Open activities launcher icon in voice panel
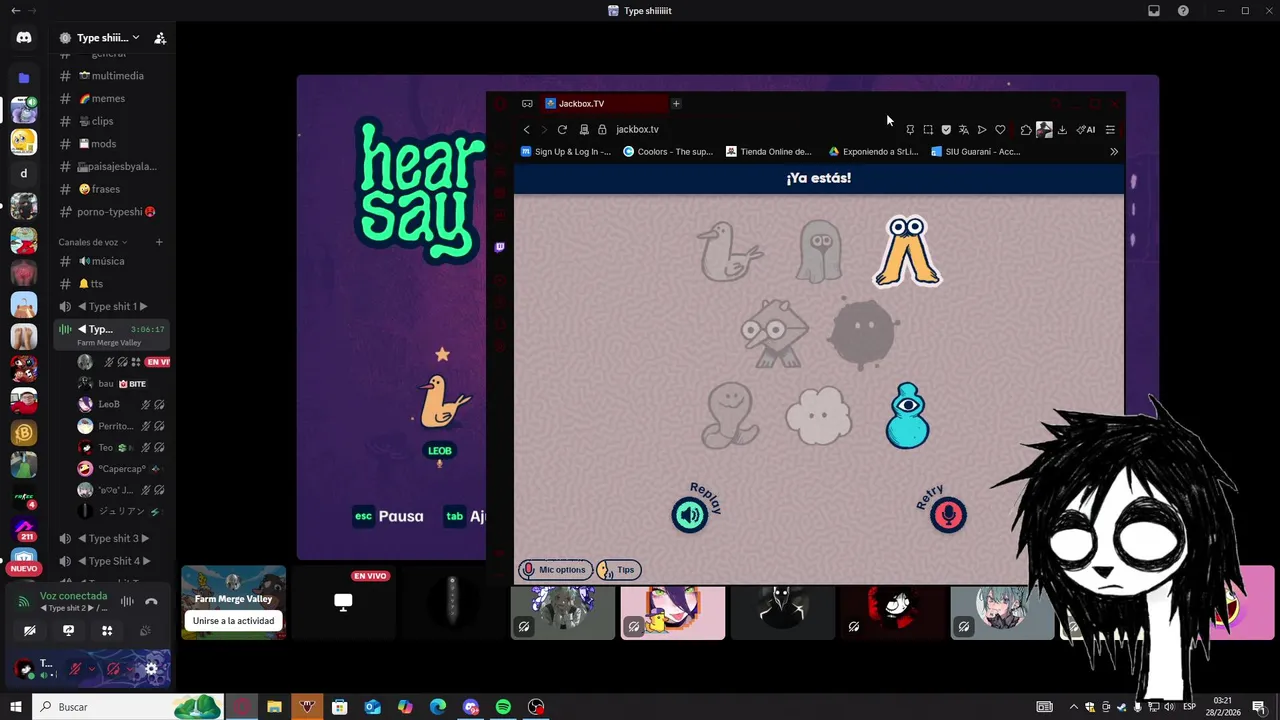 (x=107, y=630)
